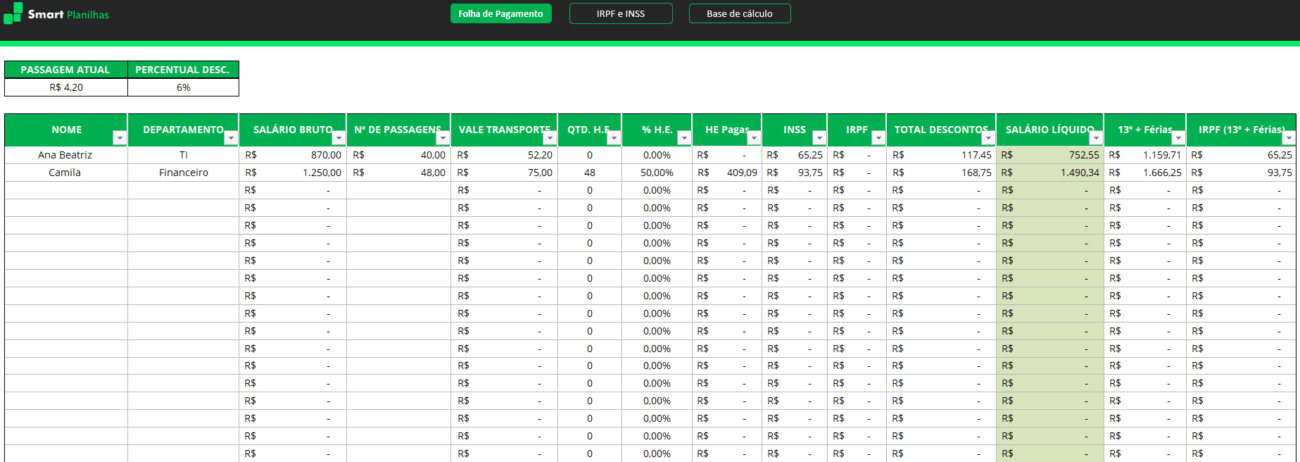The width and height of the screenshot is (1300, 462).
Task: Open the Folha de Pagamento tab
Action: [501, 14]
